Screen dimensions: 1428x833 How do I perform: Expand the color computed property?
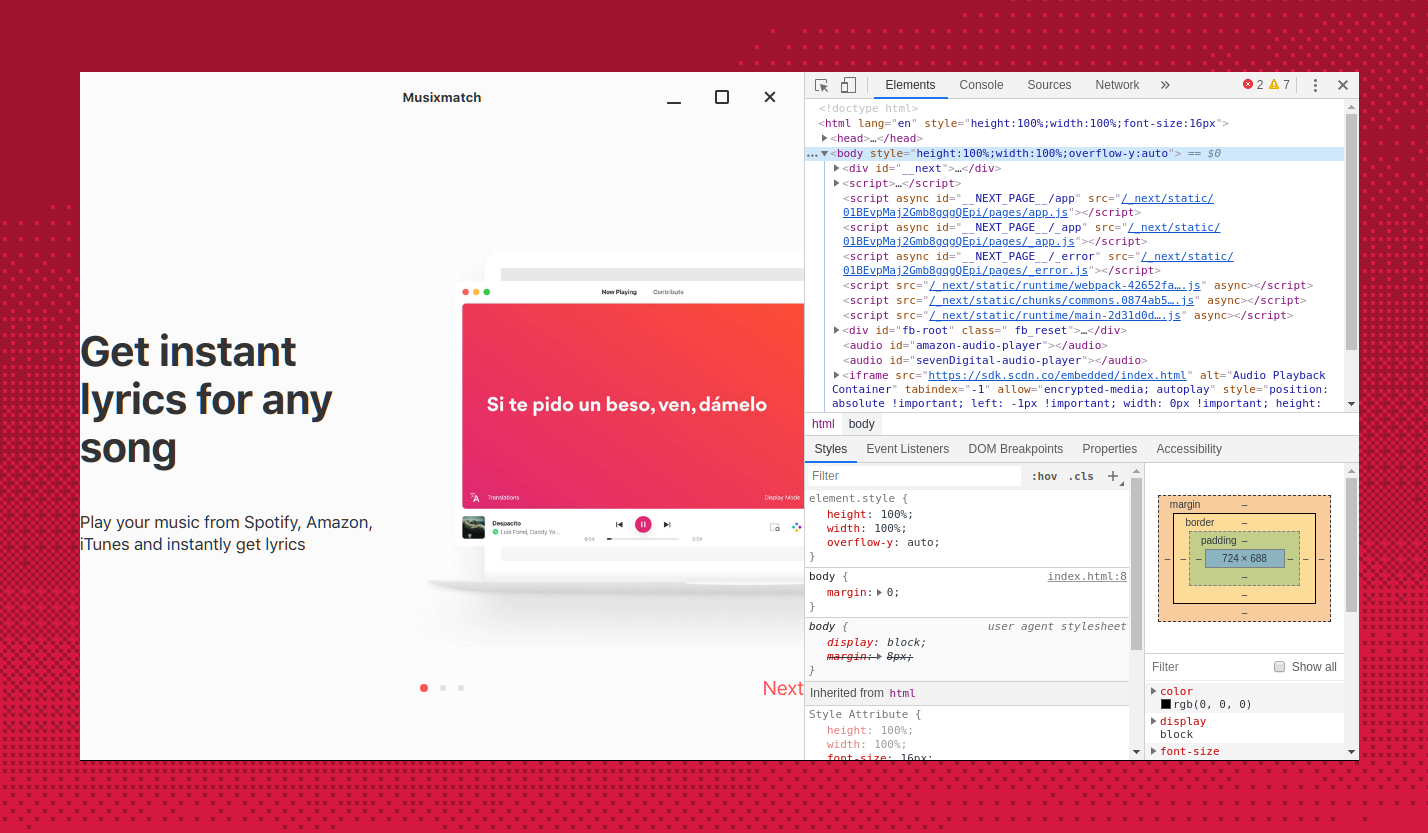tap(1154, 691)
